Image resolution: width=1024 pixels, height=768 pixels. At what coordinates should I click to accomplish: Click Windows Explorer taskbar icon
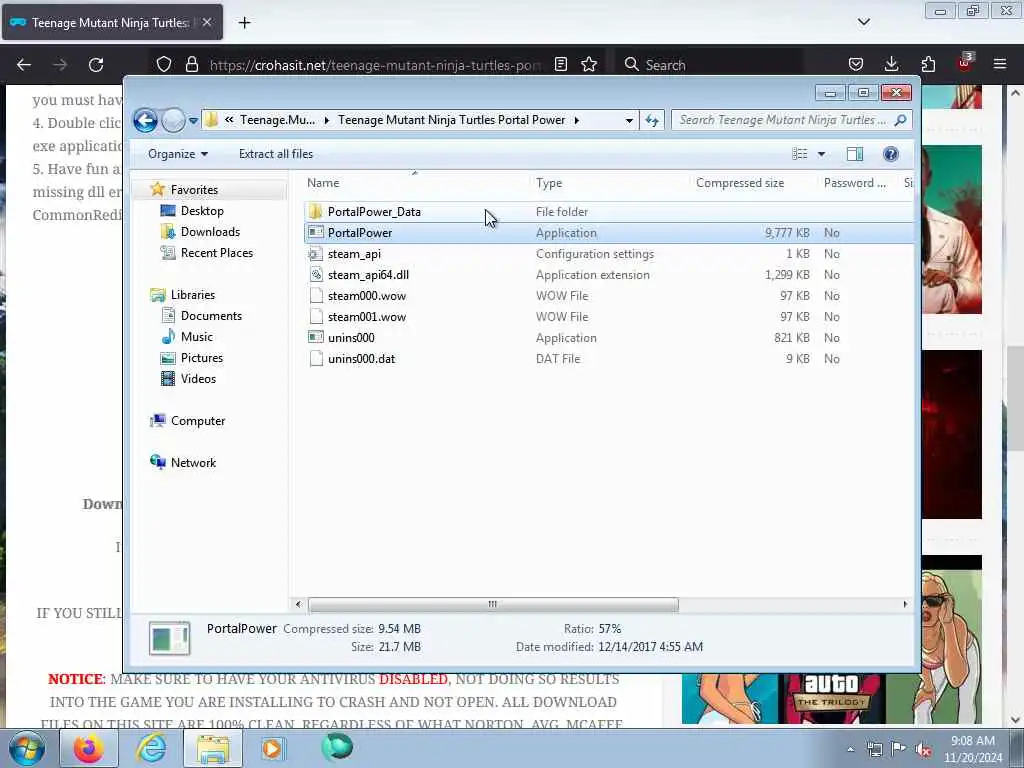coord(213,748)
